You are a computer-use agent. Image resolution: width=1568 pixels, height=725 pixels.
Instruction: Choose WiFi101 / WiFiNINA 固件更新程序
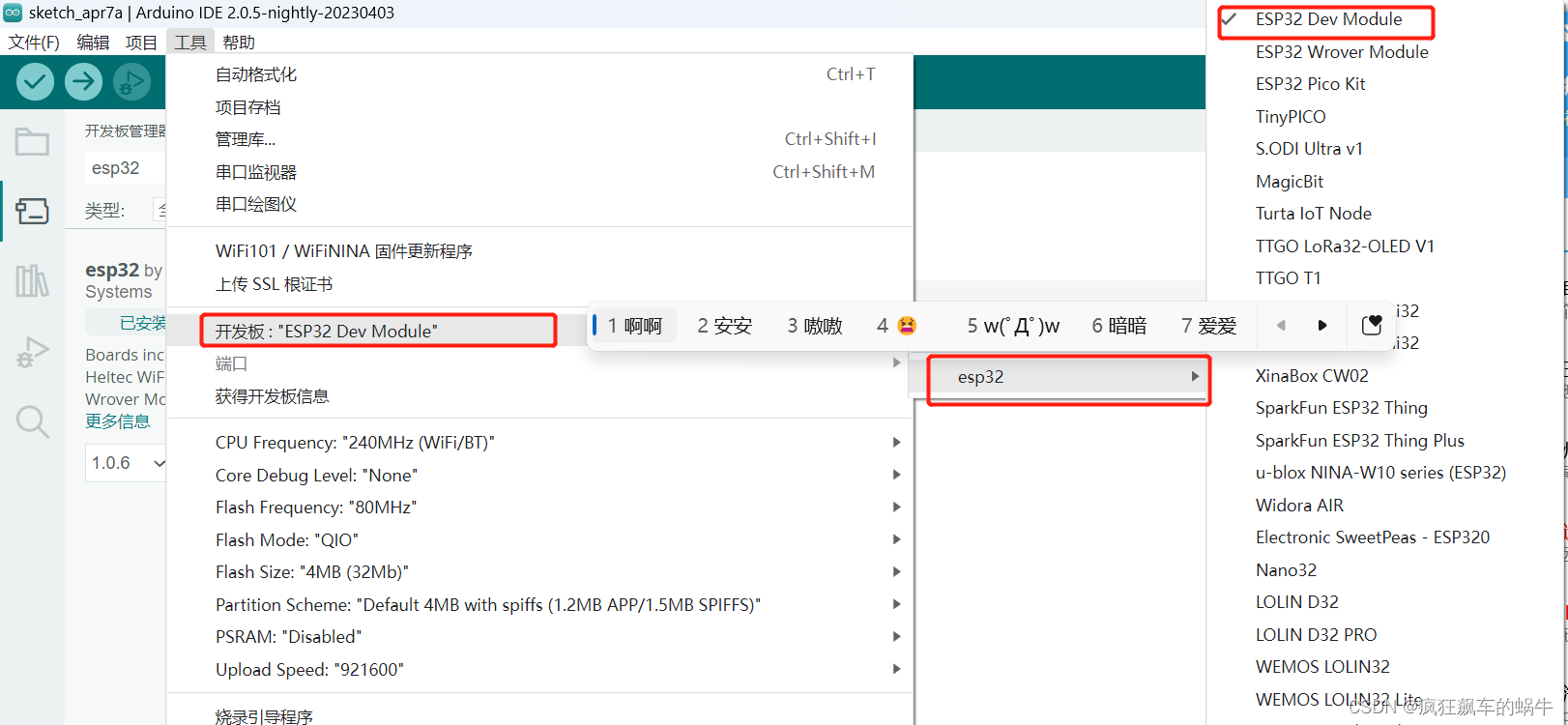coord(539,251)
